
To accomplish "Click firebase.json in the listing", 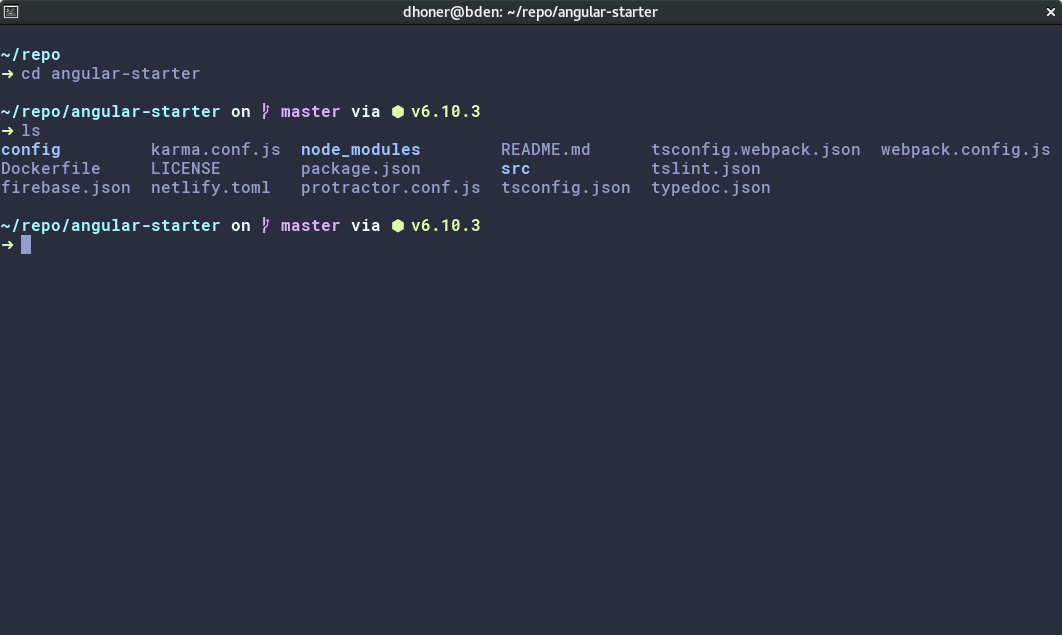I will click(66, 188).
